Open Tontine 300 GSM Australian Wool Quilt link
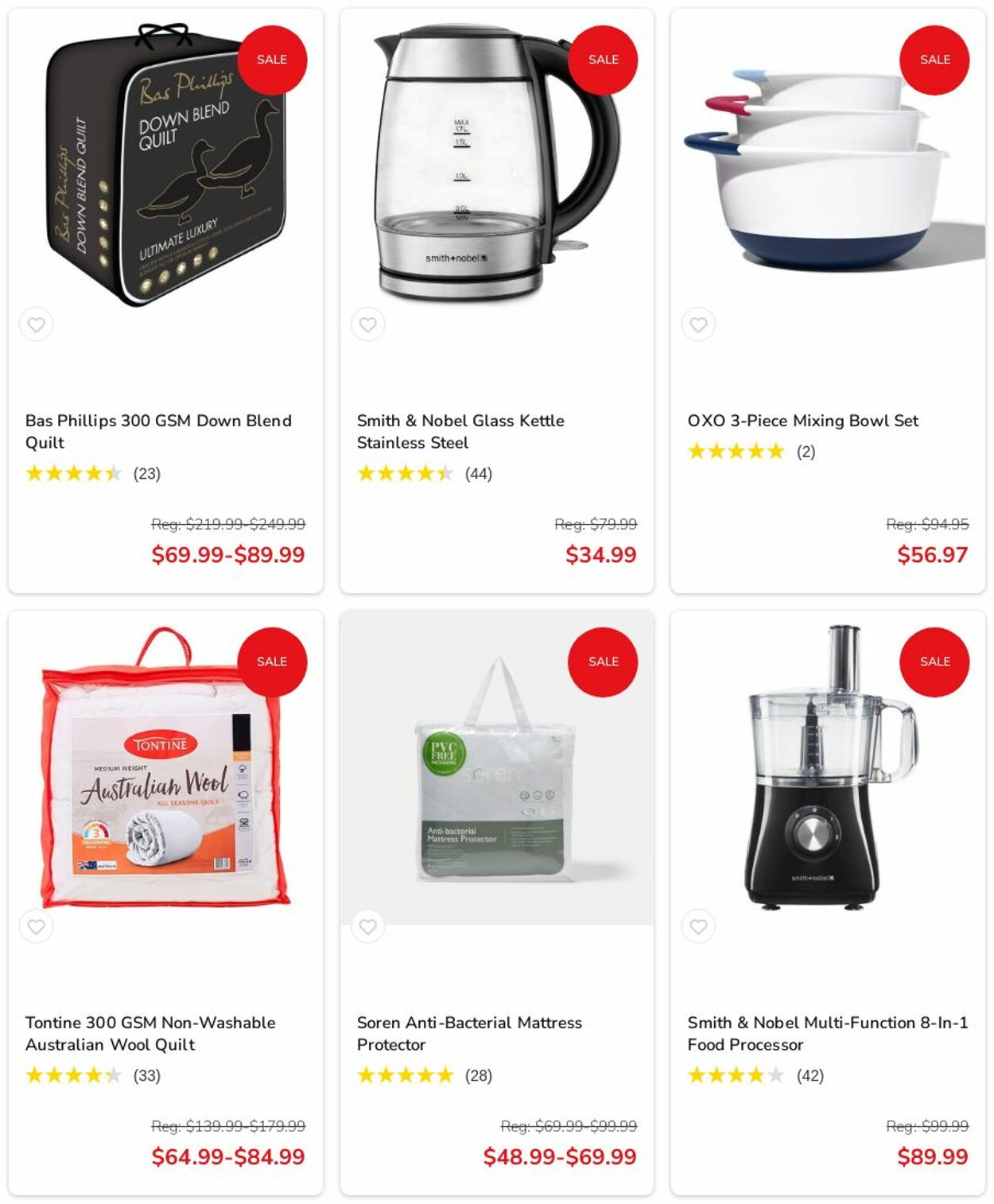Image resolution: width=994 pixels, height=1204 pixels. click(150, 1033)
